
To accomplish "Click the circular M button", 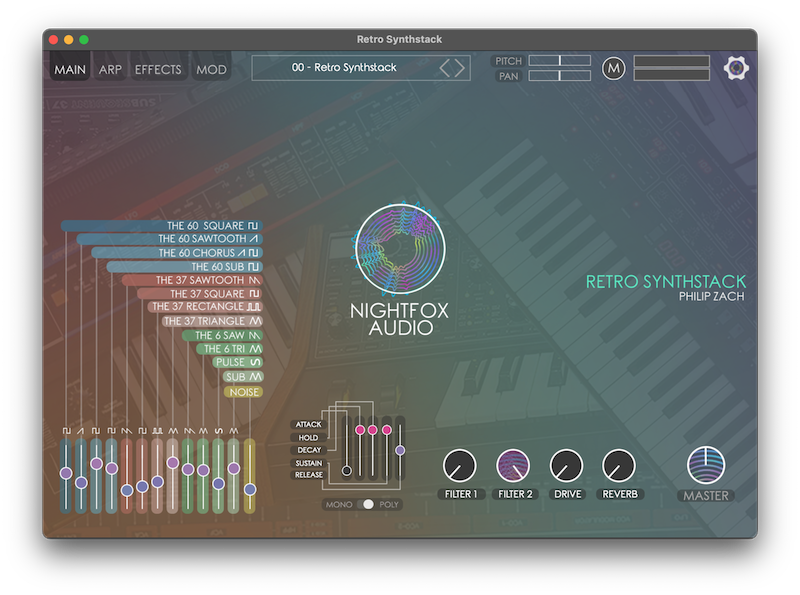I will point(613,68).
